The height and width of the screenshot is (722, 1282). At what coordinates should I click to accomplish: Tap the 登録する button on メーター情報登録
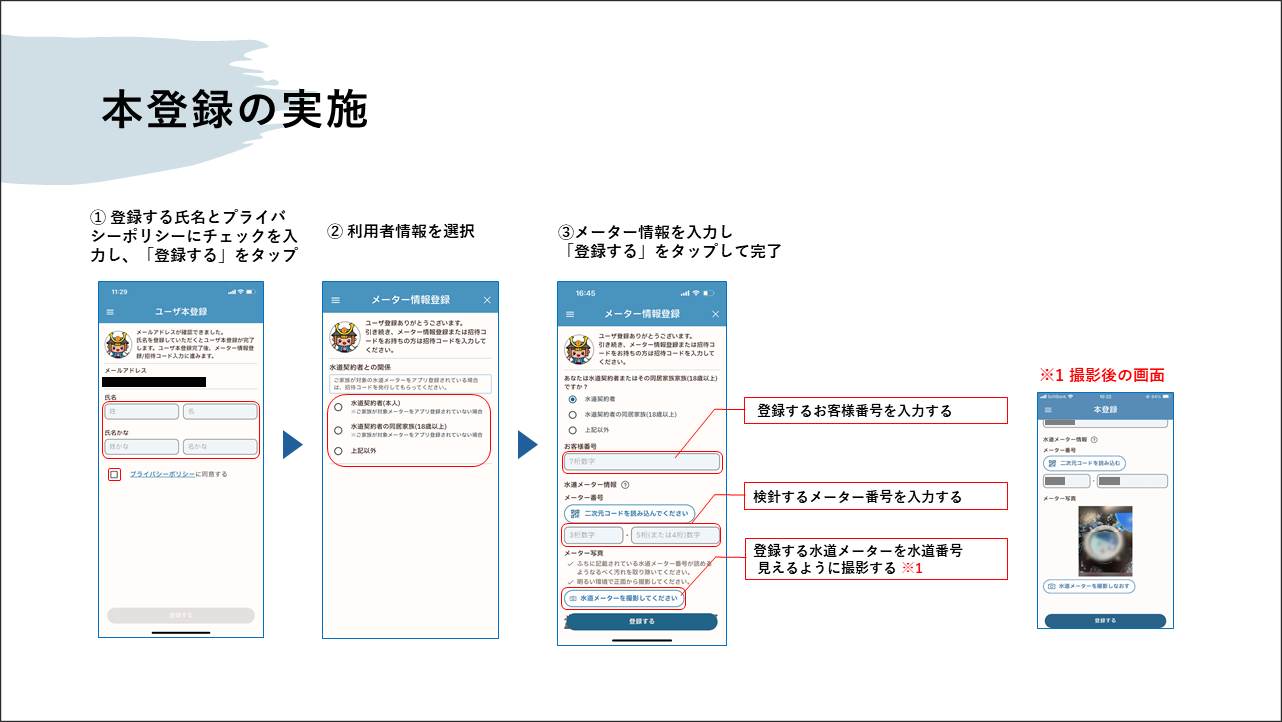pyautogui.click(x=640, y=620)
